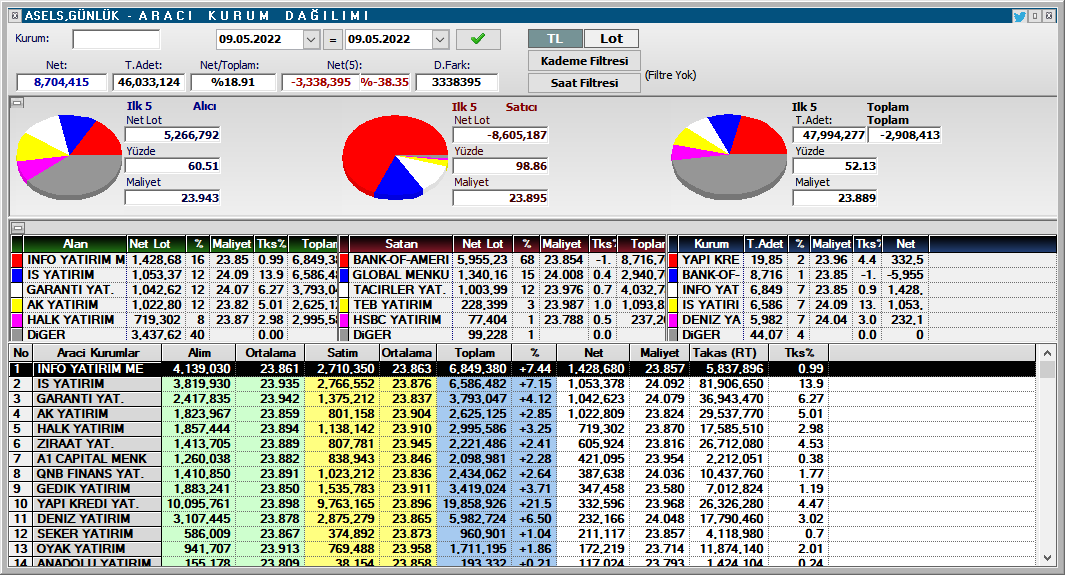Click TACIRLER YAT. in sellers table
This screenshot has width=1065, height=575.
[x=399, y=290]
